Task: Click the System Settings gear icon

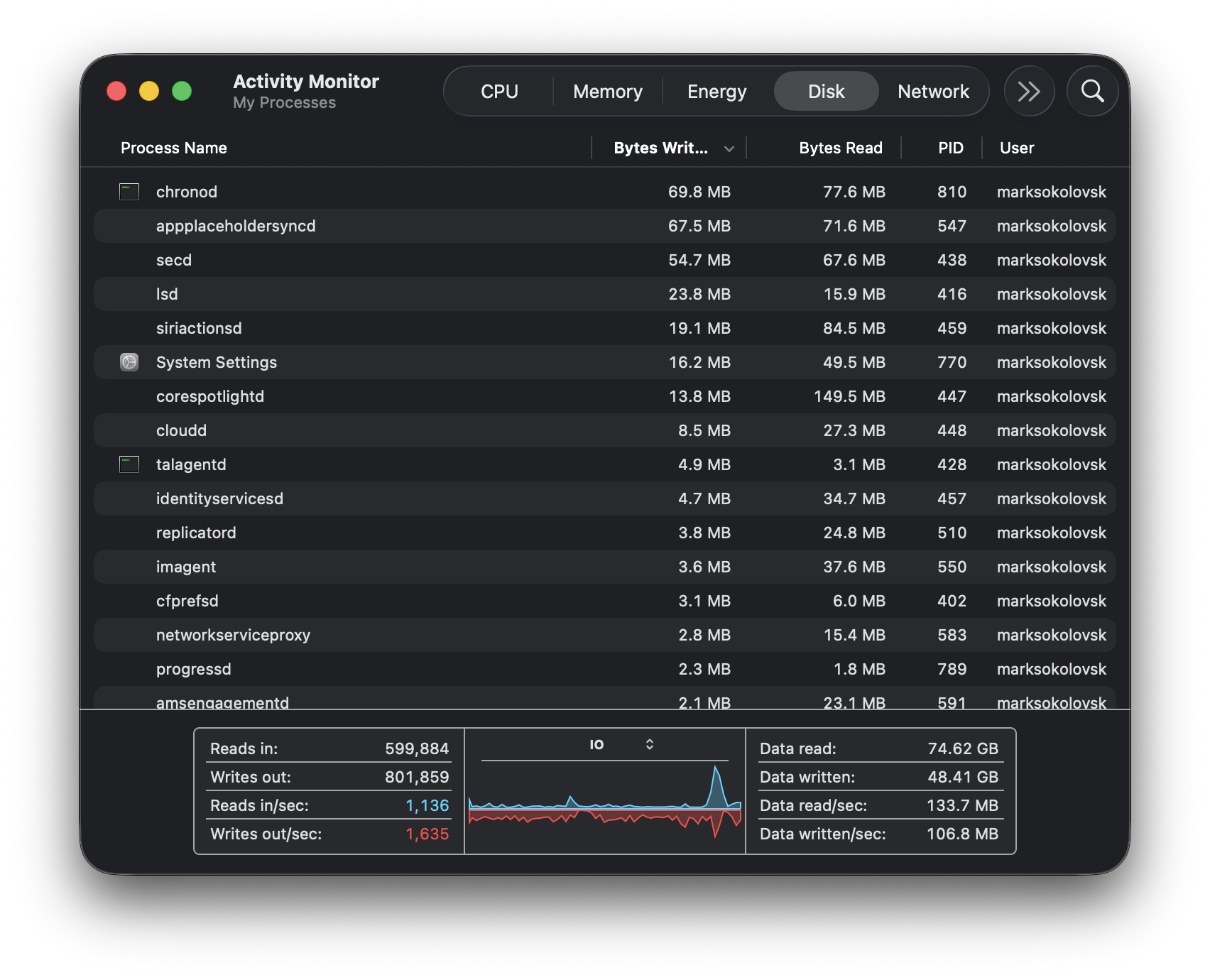Action: 129,362
